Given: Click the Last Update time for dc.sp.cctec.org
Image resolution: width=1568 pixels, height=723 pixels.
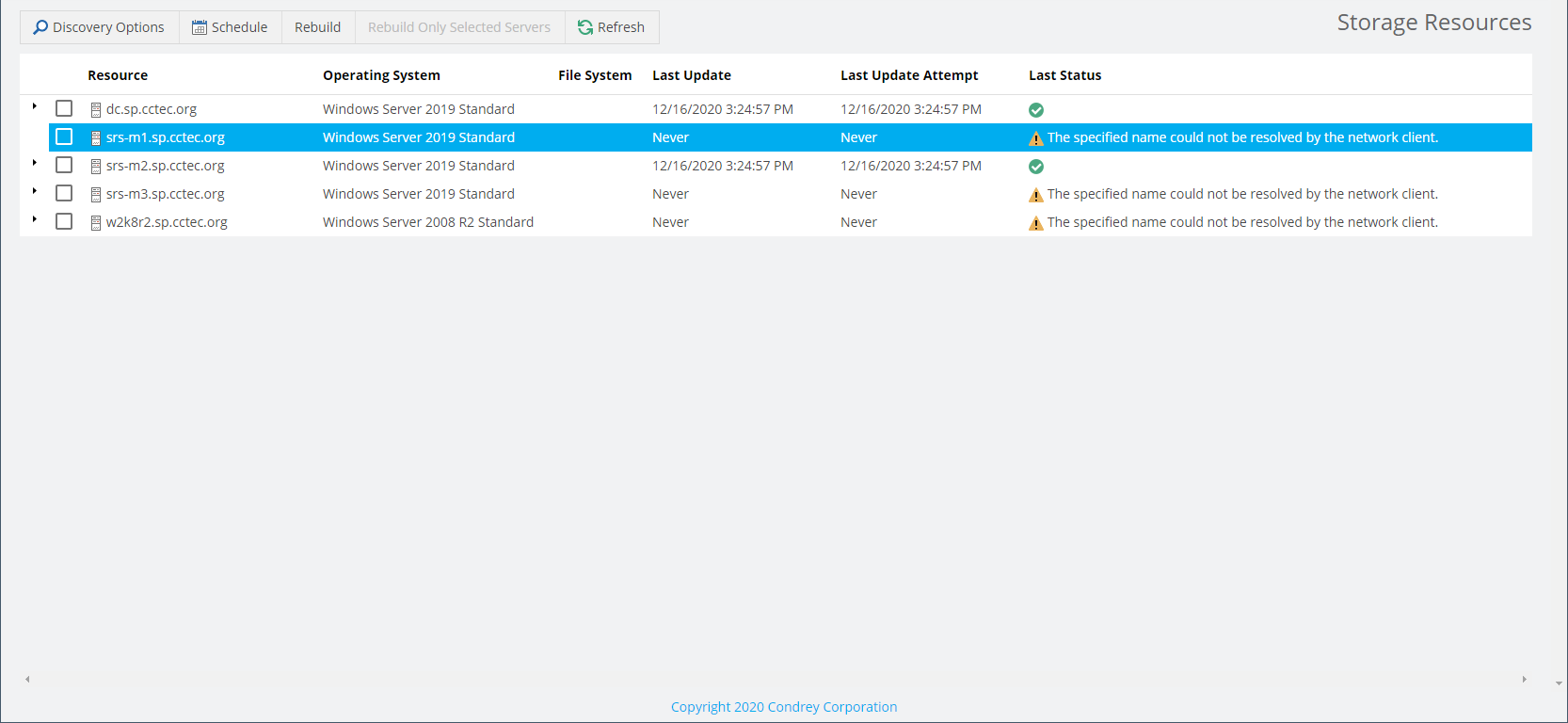Looking at the screenshot, I should [x=723, y=109].
